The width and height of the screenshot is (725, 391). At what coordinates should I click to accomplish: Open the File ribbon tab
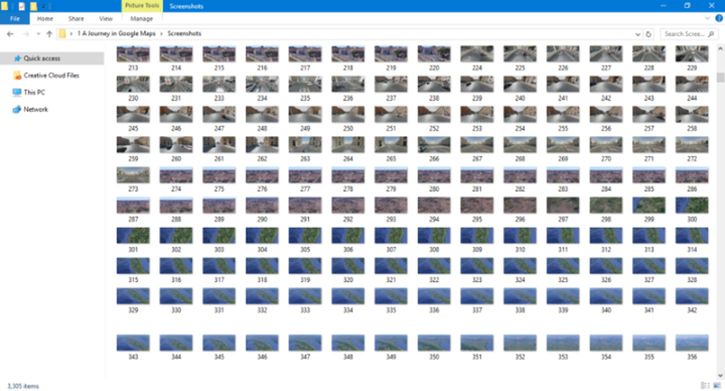click(x=15, y=18)
